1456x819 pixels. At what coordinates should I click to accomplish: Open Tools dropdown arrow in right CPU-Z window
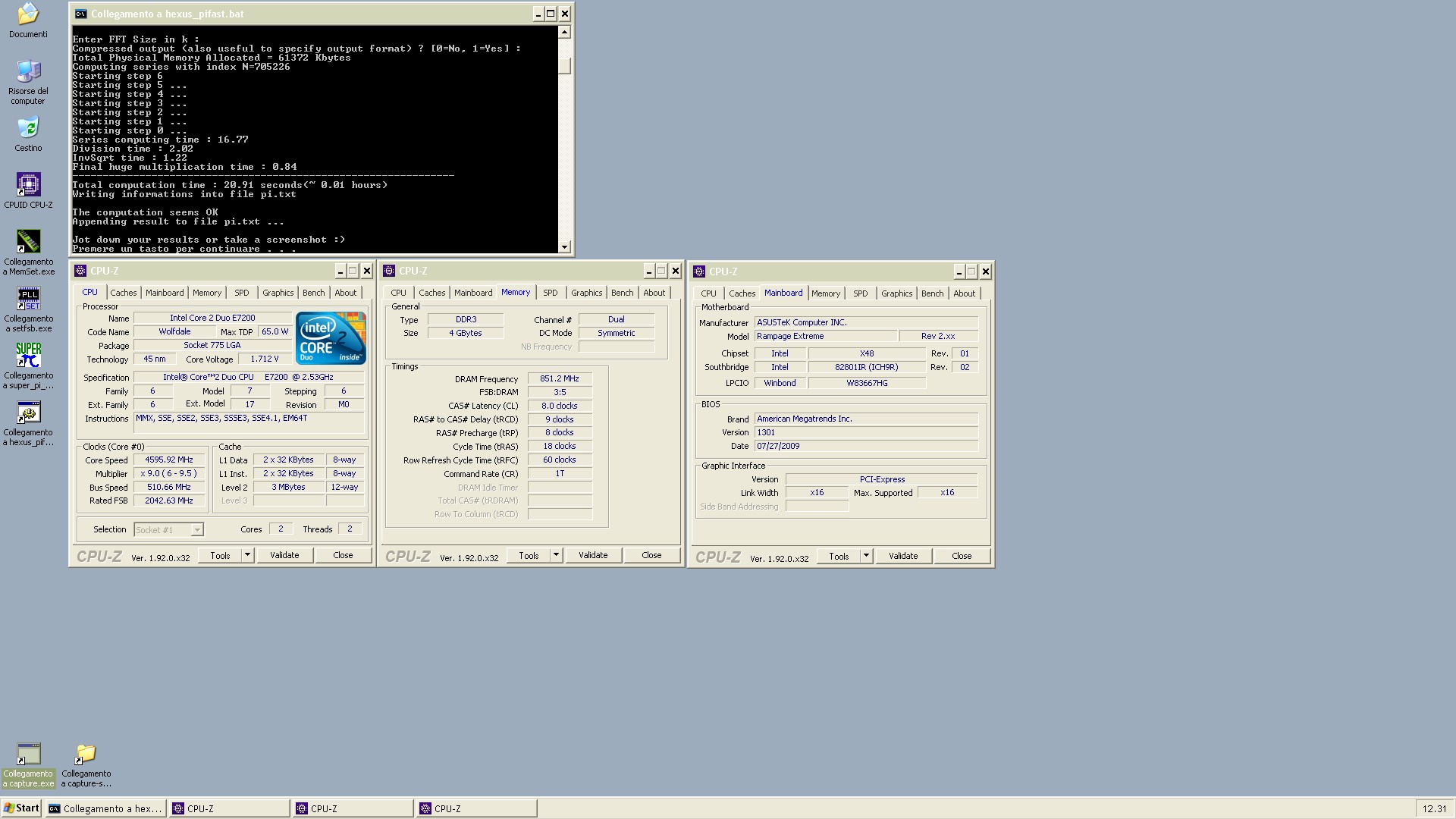tap(866, 556)
